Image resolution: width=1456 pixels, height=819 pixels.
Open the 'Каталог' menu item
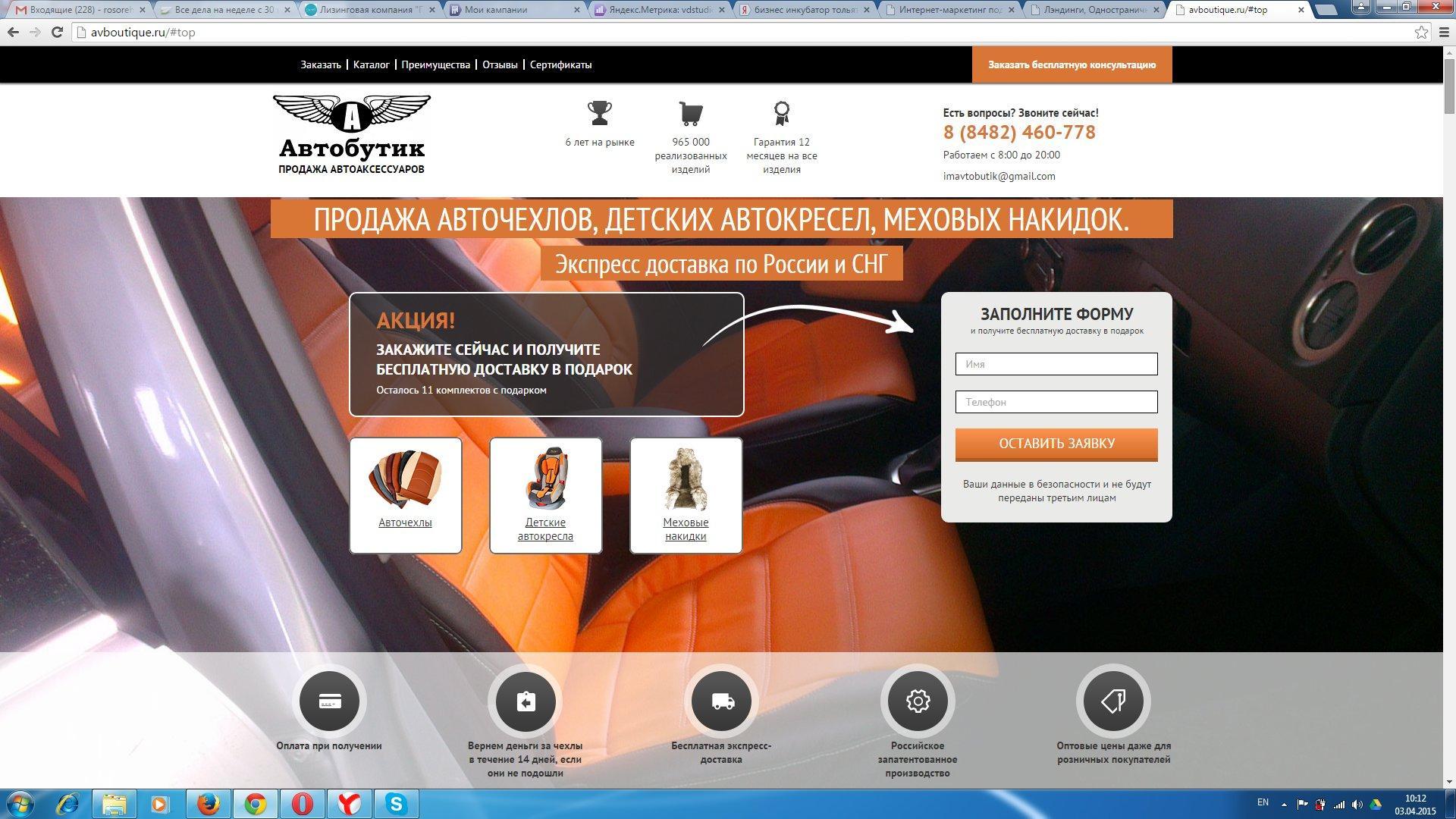coord(371,65)
